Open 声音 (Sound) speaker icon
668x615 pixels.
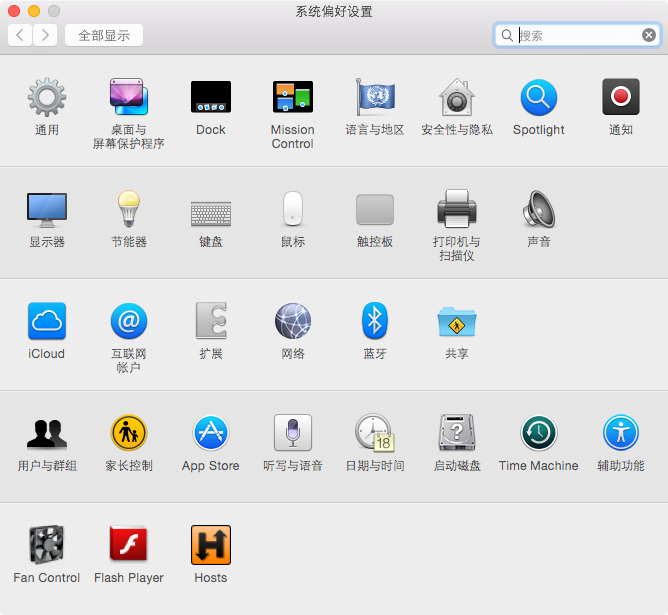(538, 209)
